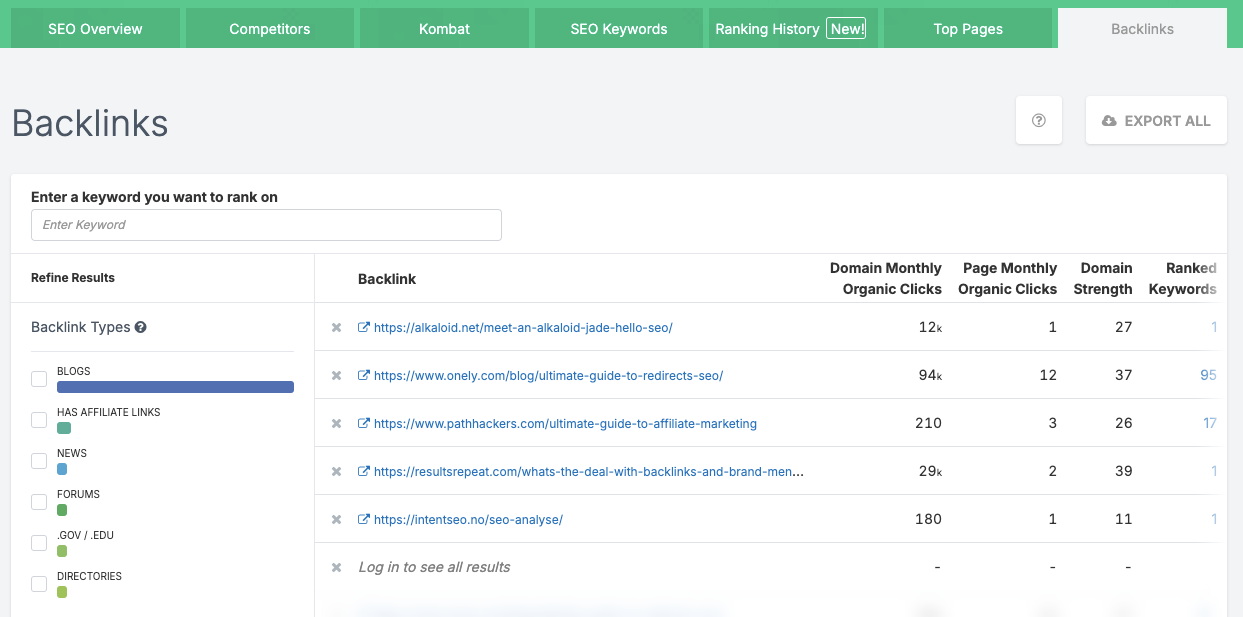Switch to the Competitors tab
Image resolution: width=1243 pixels, height=617 pixels.
point(269,28)
